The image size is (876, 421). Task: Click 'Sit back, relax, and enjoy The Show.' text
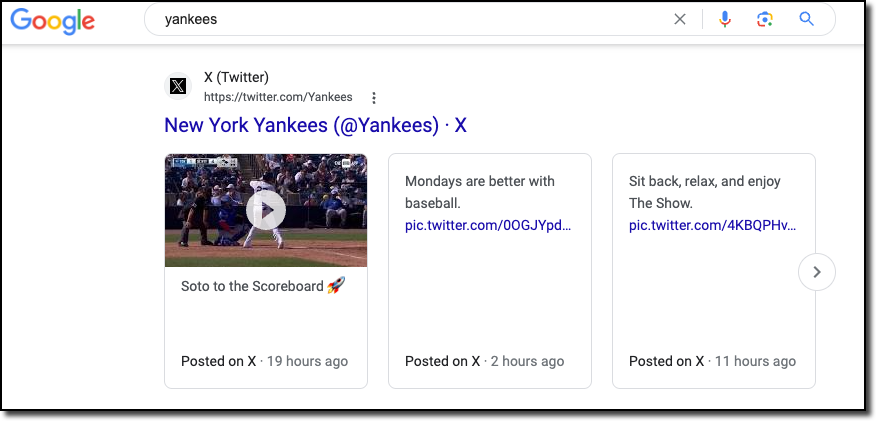click(705, 192)
